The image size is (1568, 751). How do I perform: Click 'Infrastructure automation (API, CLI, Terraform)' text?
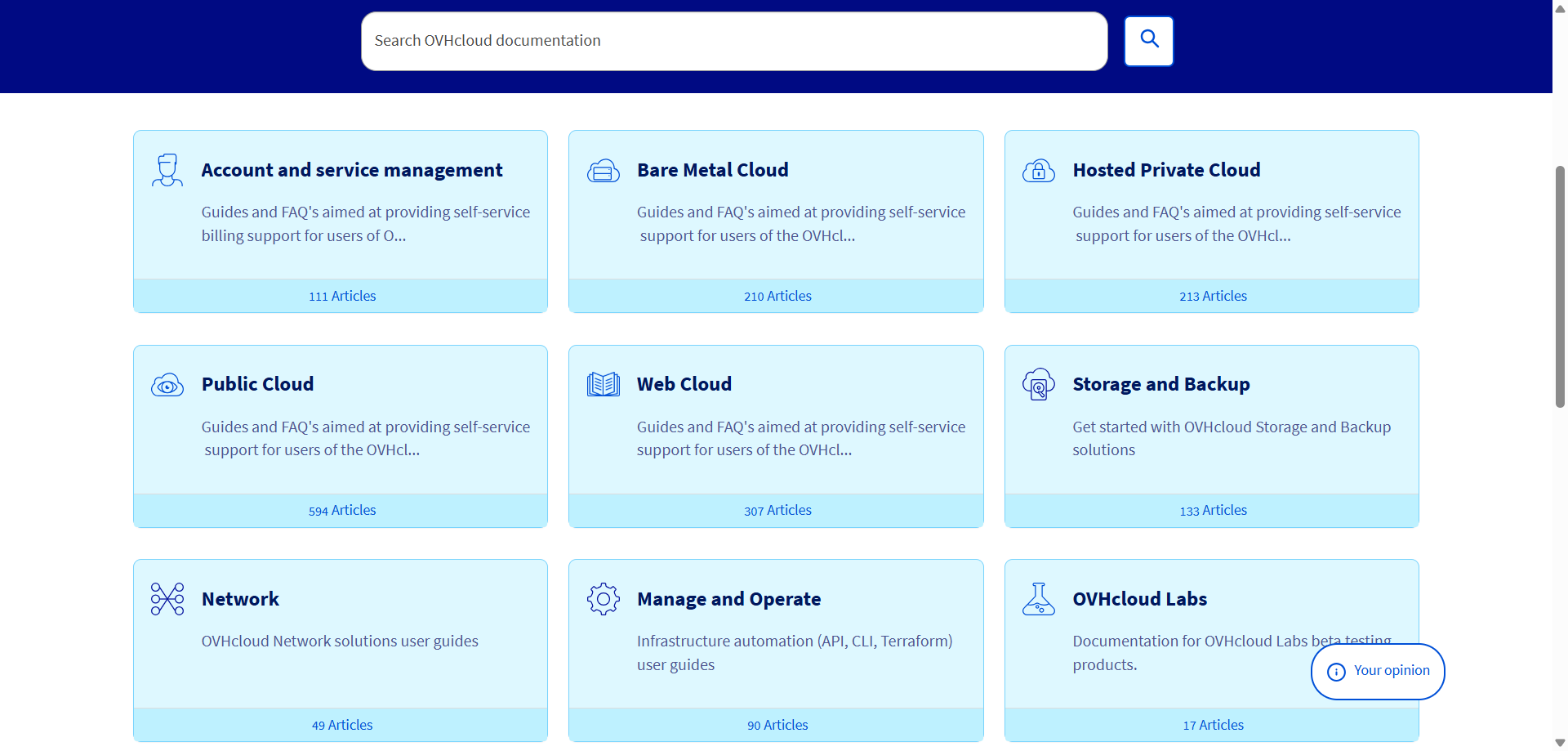[795, 641]
